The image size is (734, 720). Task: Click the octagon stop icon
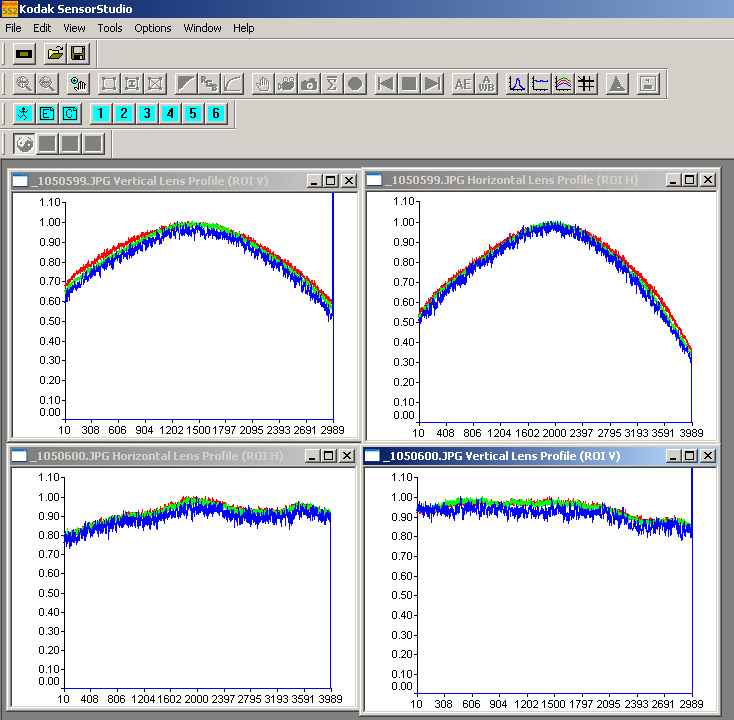click(x=355, y=84)
